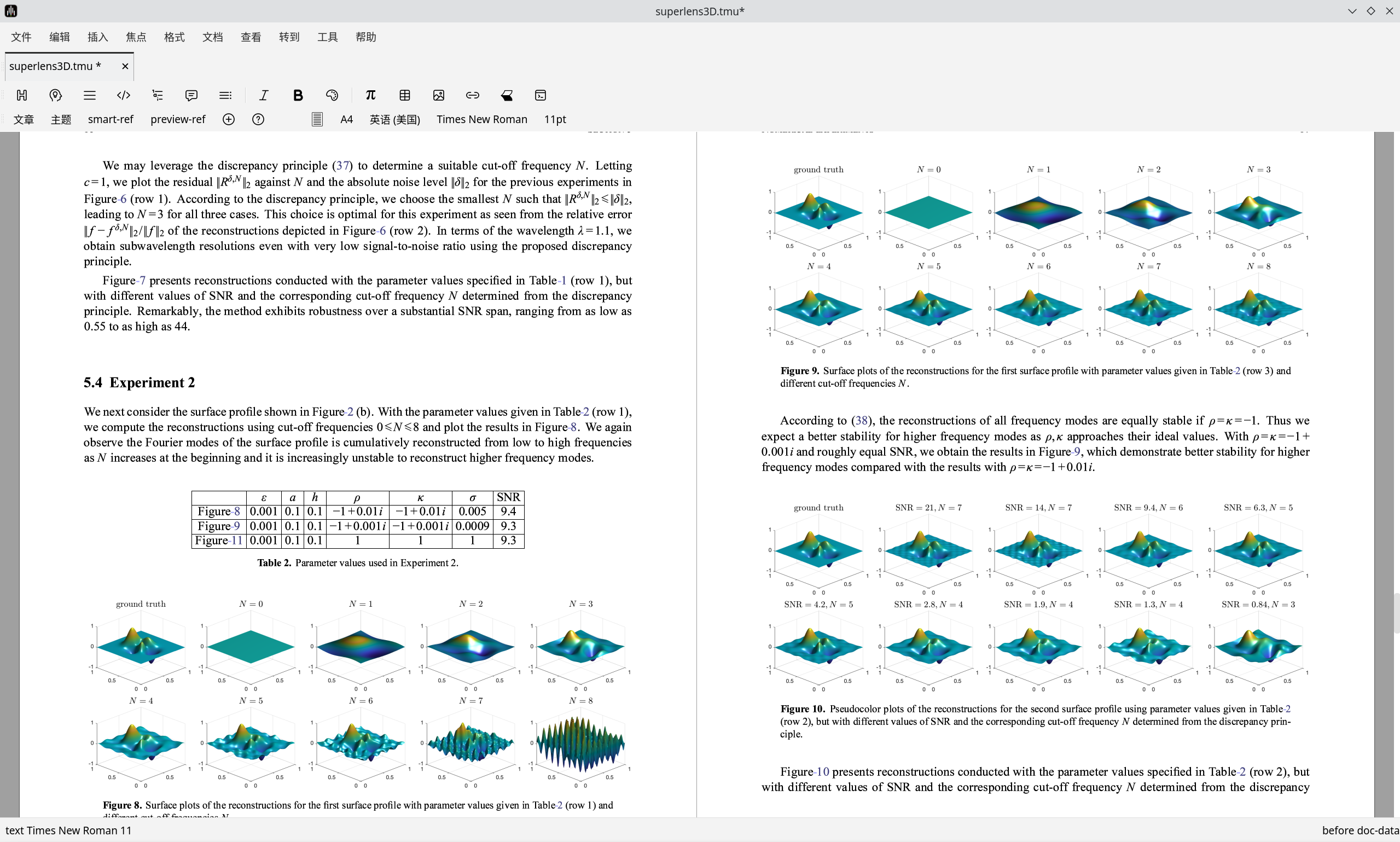Open the 格式 menu
The width and height of the screenshot is (1400, 842).
pyautogui.click(x=174, y=37)
